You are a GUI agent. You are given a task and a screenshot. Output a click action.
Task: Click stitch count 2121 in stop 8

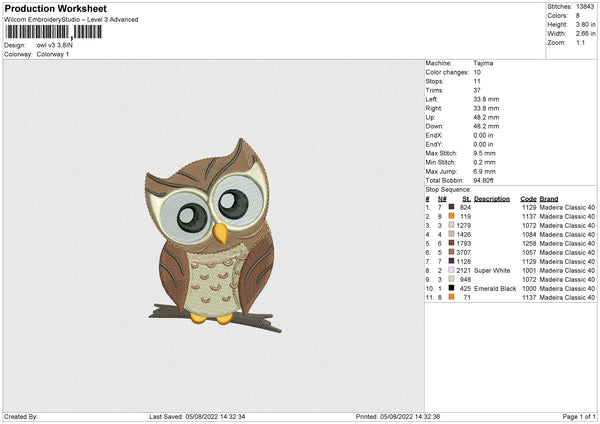pyautogui.click(x=464, y=271)
